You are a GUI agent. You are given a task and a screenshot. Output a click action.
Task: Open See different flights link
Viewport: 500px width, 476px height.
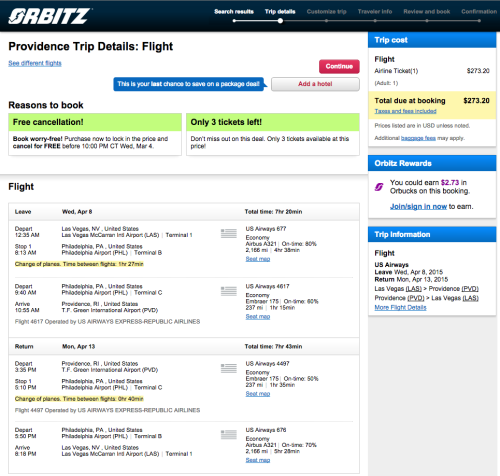[x=35, y=63]
